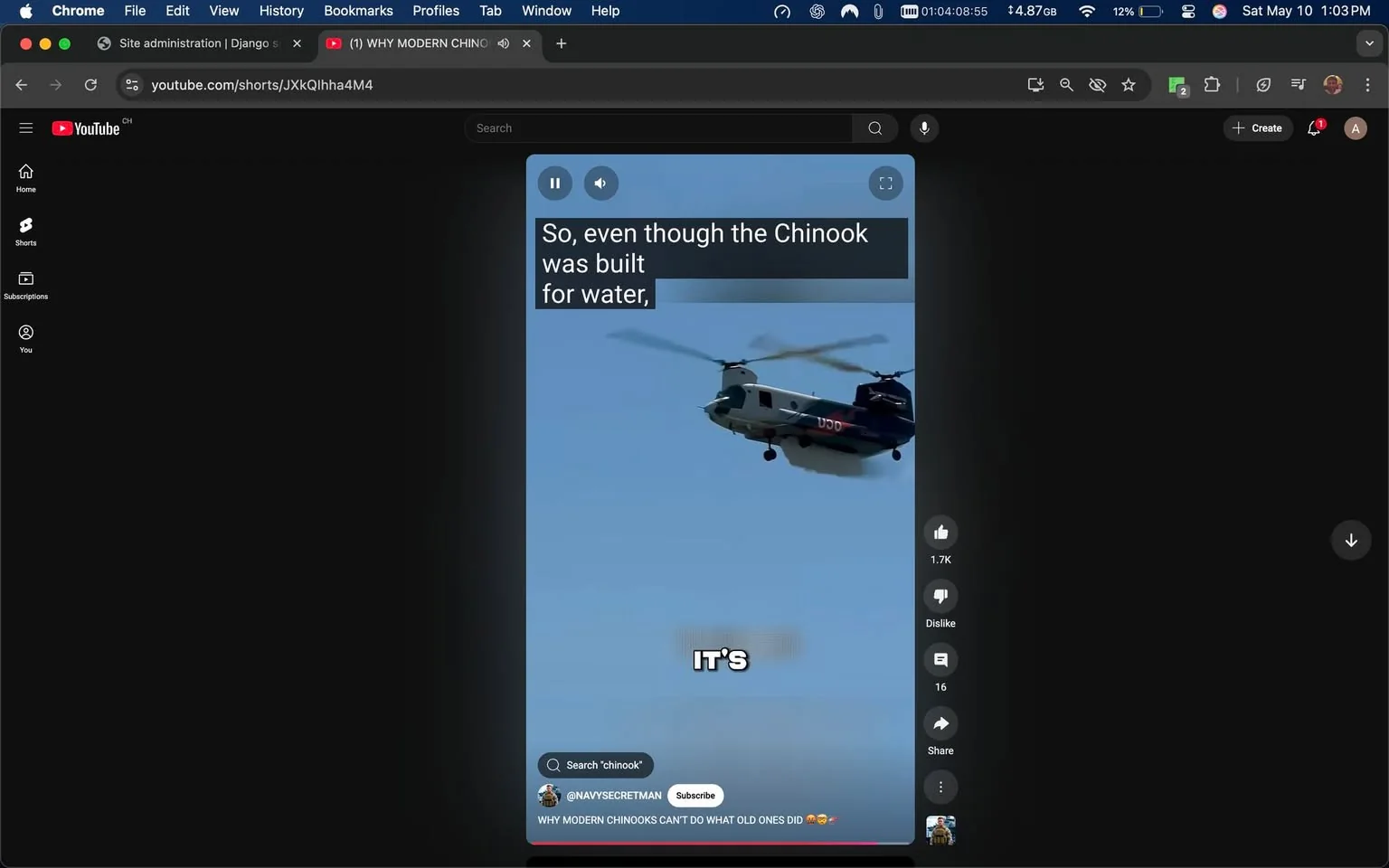Open the Edit menu
The image size is (1389, 868).
click(177, 11)
